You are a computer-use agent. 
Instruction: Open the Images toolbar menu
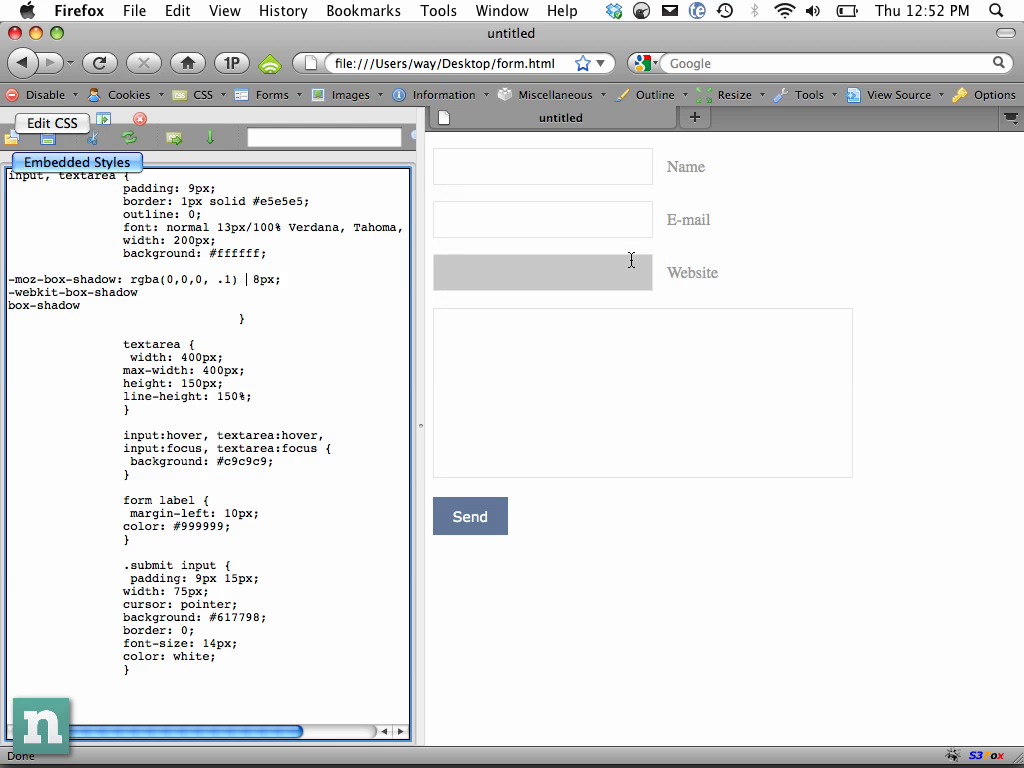(x=347, y=95)
